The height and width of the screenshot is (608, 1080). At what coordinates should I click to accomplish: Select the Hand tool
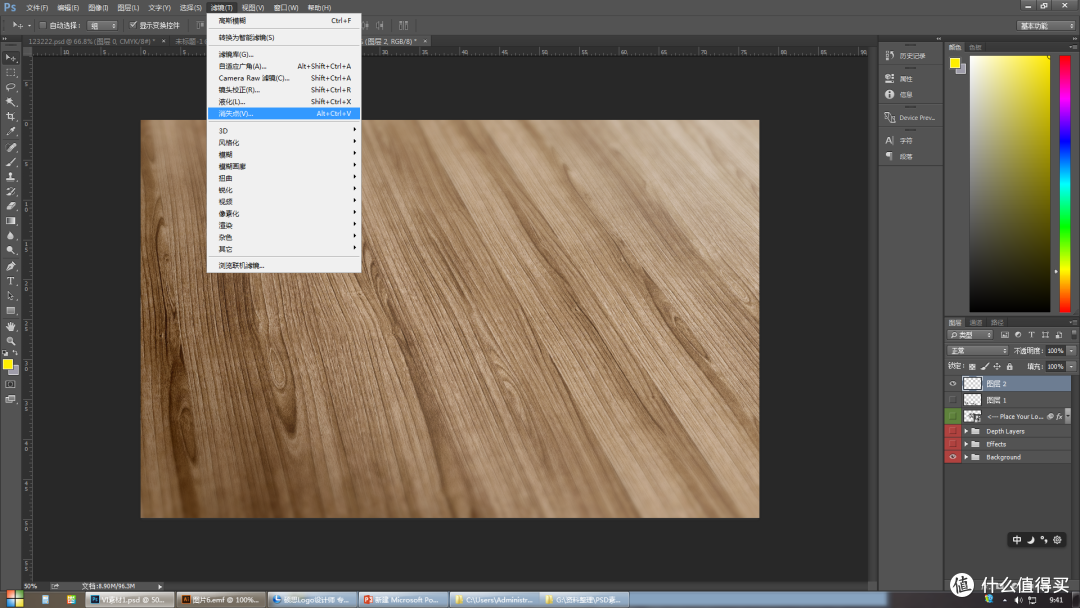coord(10,326)
